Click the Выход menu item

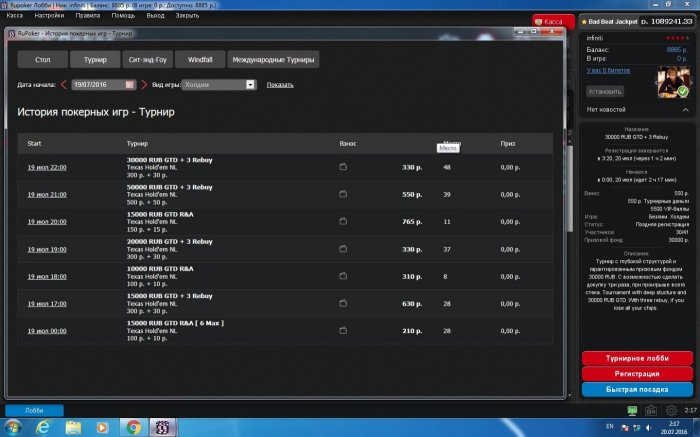(155, 16)
